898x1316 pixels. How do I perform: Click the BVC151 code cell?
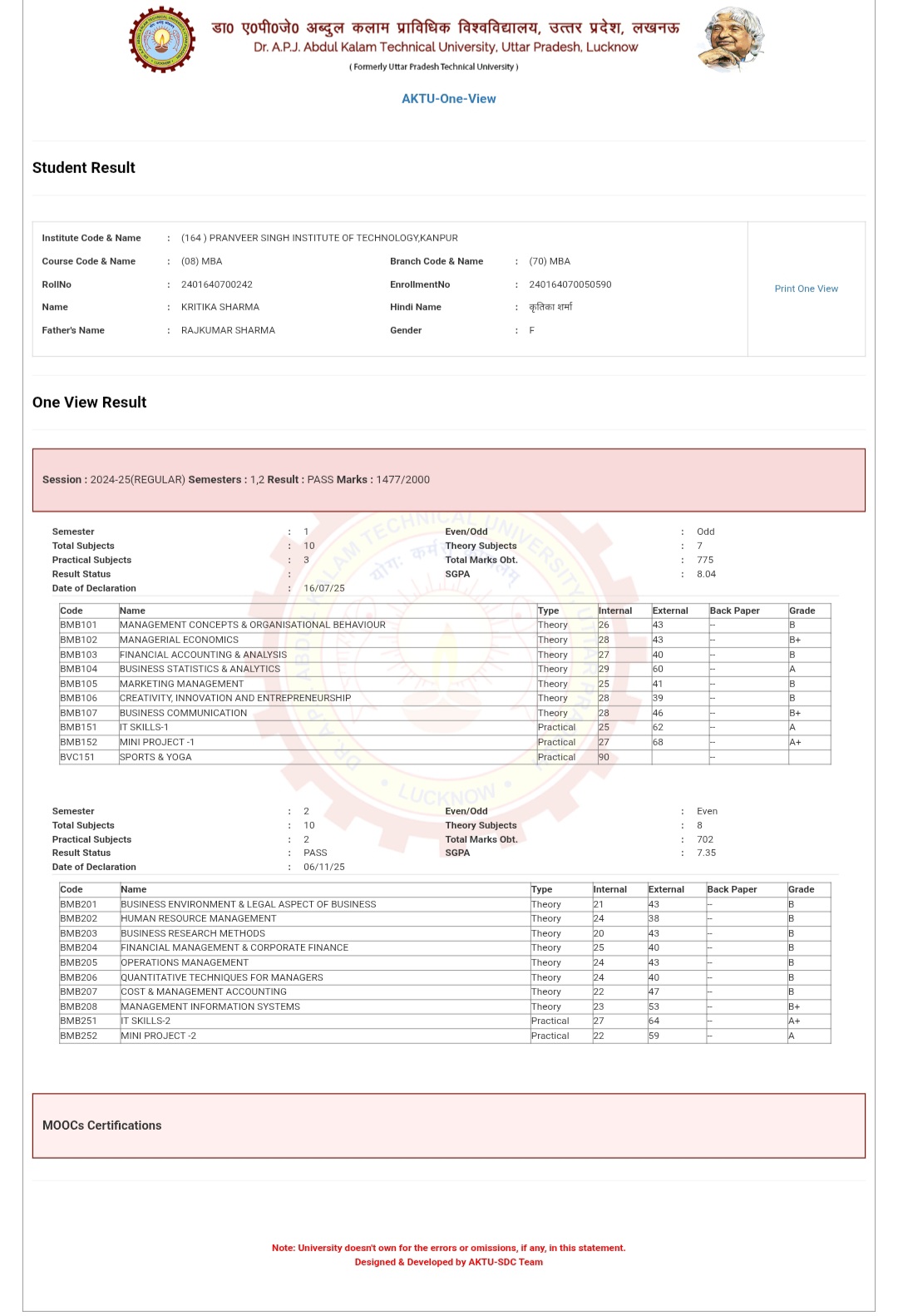pos(89,757)
